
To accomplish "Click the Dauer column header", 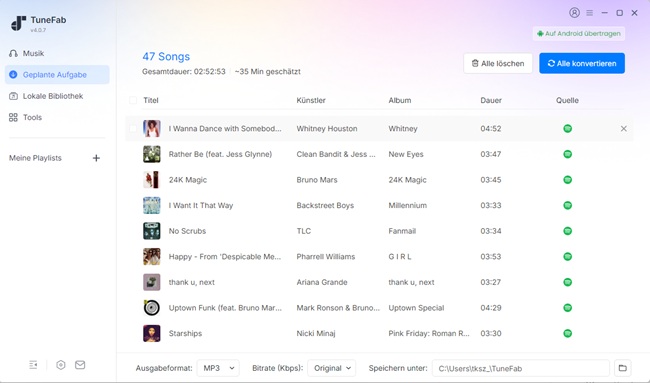I will tap(491, 100).
